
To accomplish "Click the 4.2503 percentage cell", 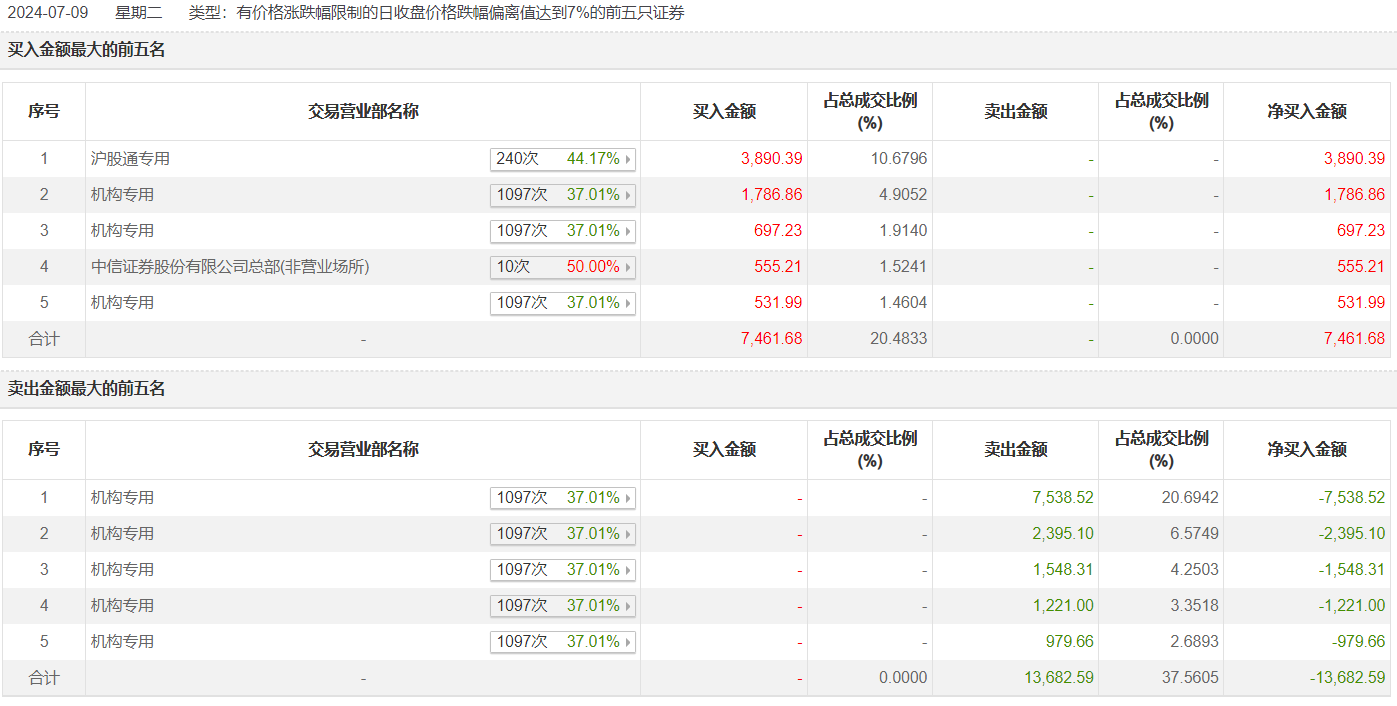I will point(1194,570).
